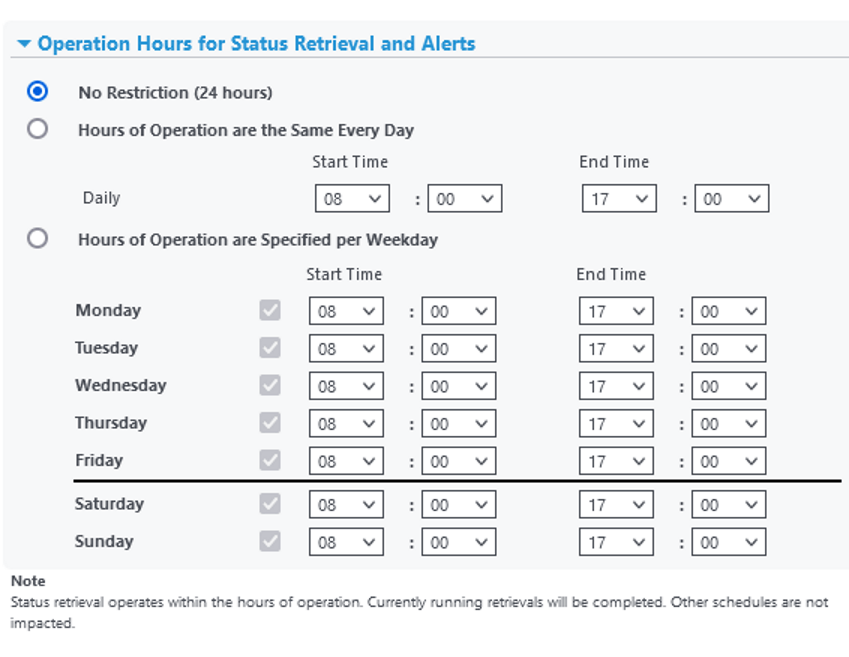
Task: Open Wednesday end hour dropdown
Action: [616, 386]
